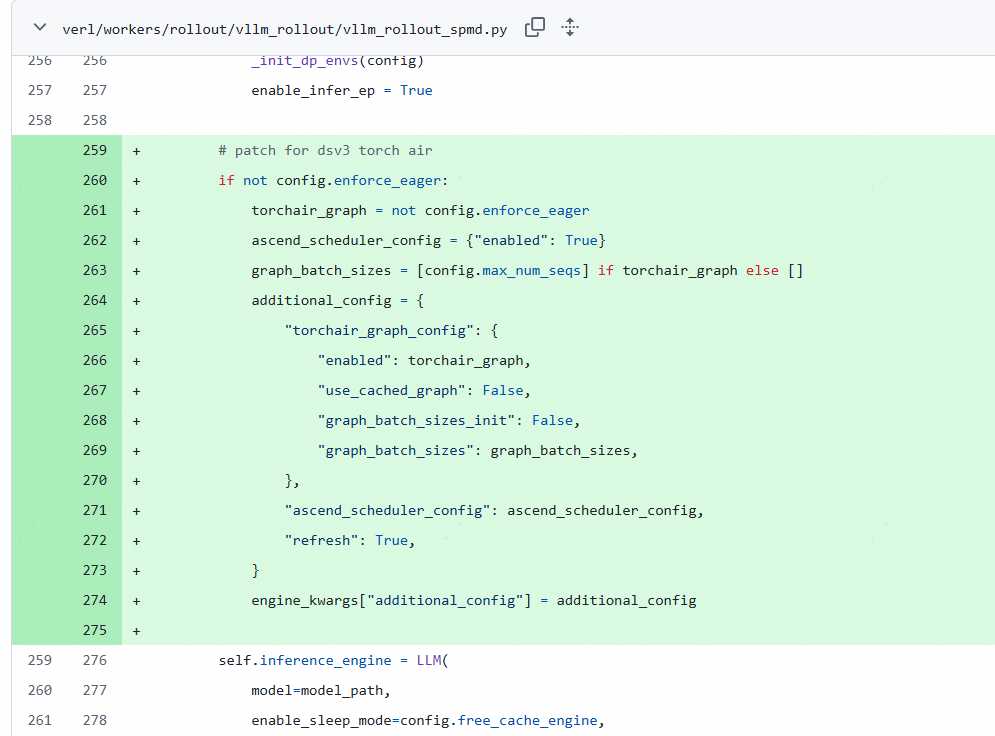This screenshot has height=736, width=995.
Task: Select old line number 257
Action: pos(40,90)
